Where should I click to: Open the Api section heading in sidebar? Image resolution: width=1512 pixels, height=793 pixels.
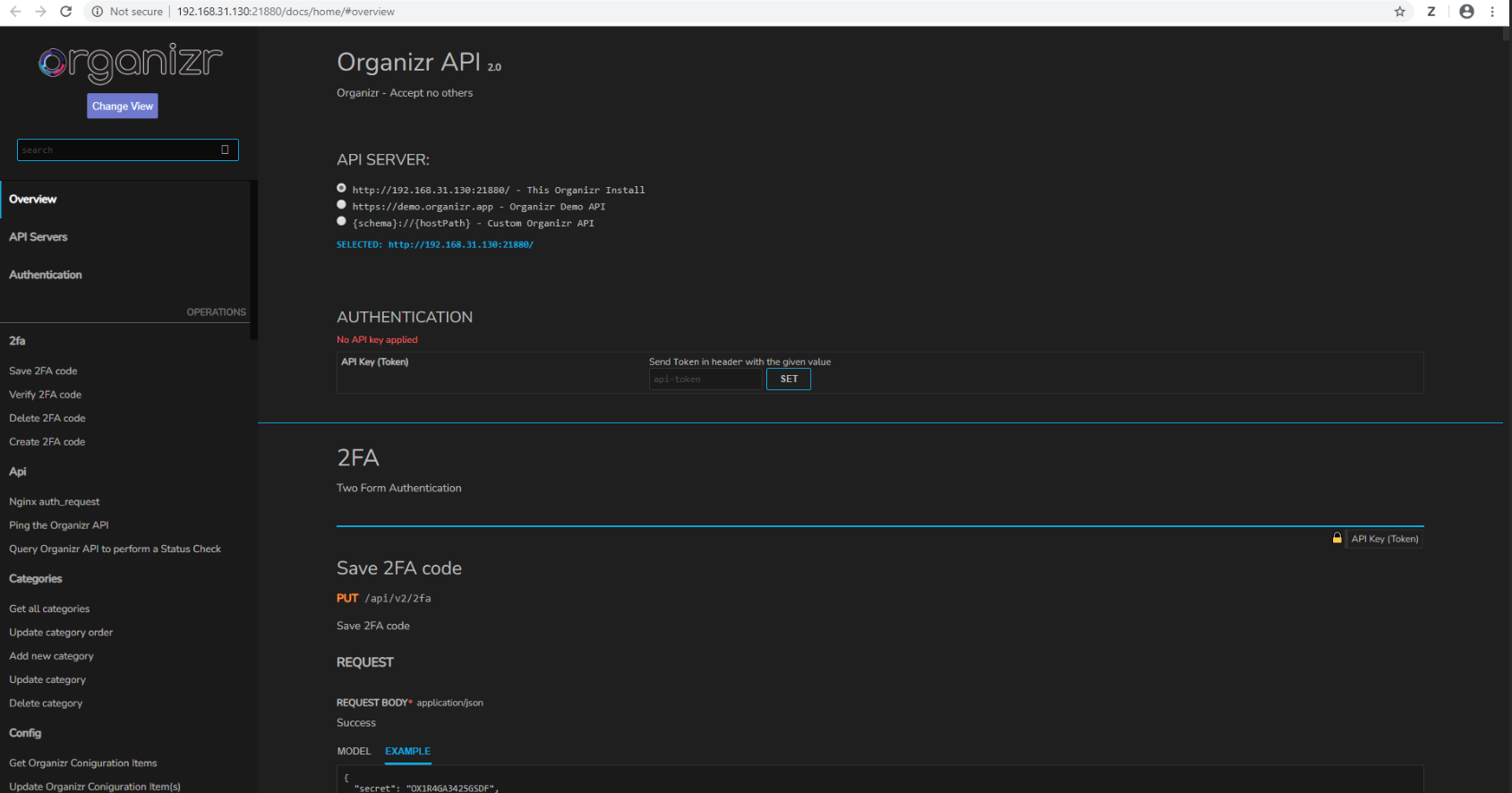(18, 471)
